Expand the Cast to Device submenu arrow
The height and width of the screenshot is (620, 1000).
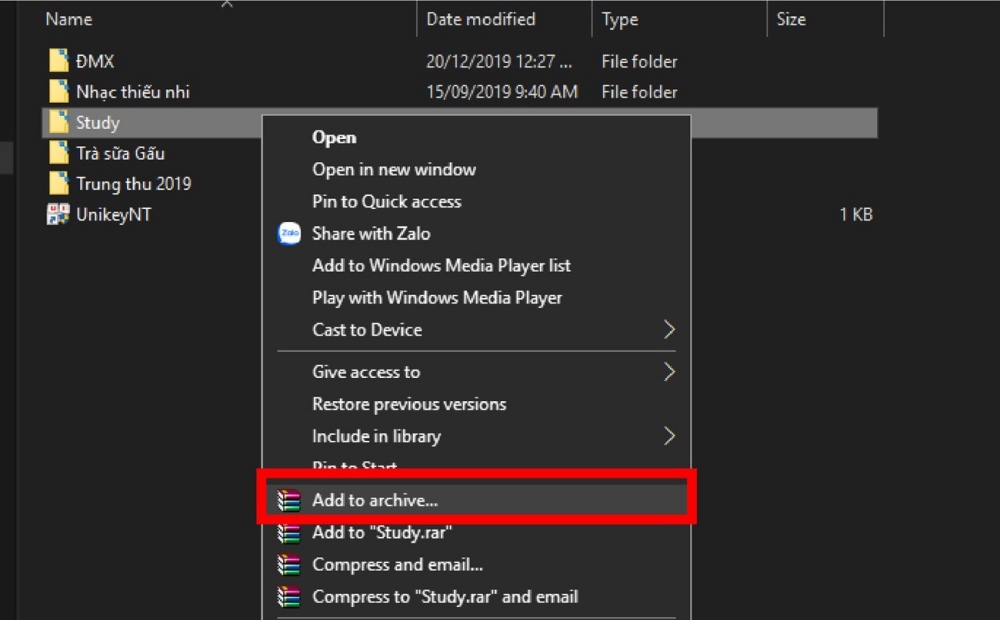tap(669, 330)
